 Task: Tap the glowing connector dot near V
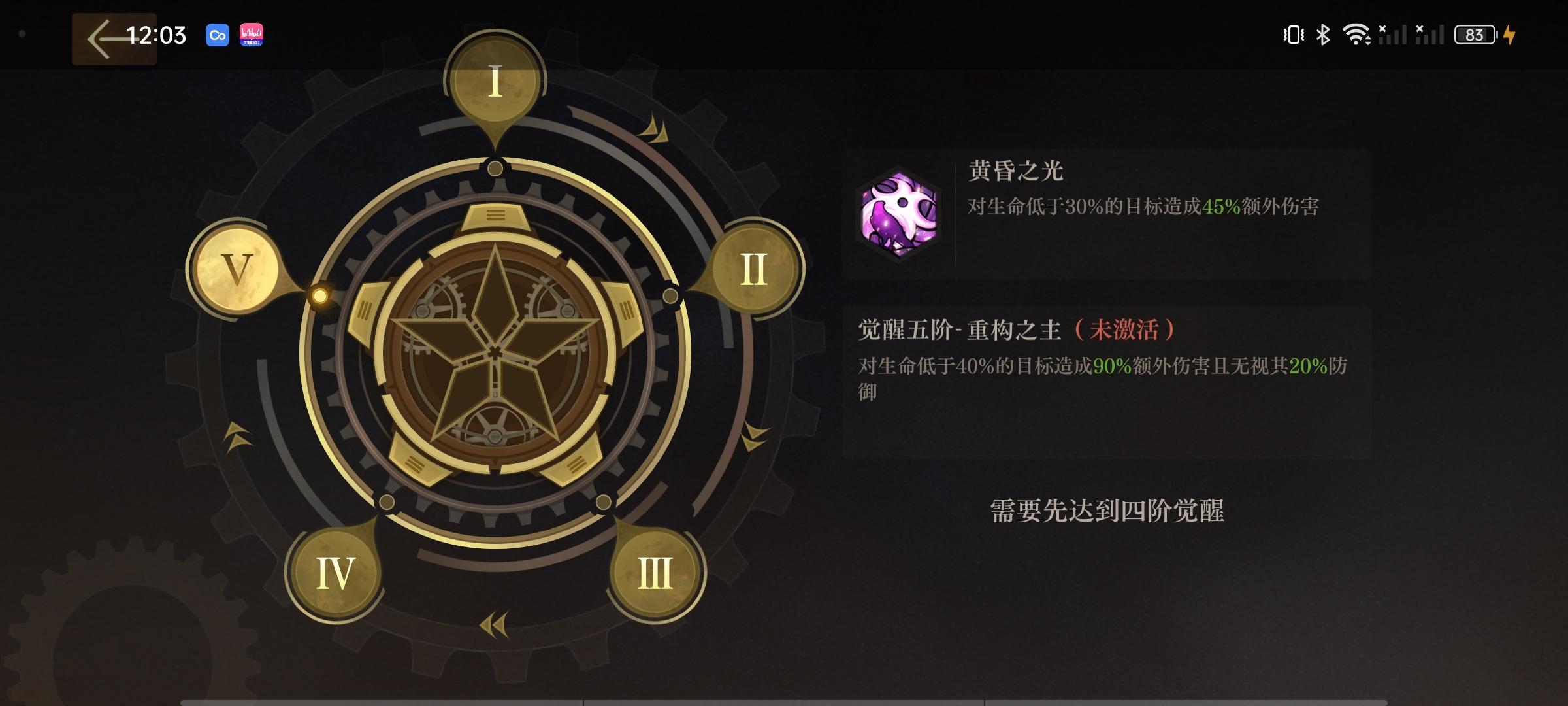coord(319,296)
